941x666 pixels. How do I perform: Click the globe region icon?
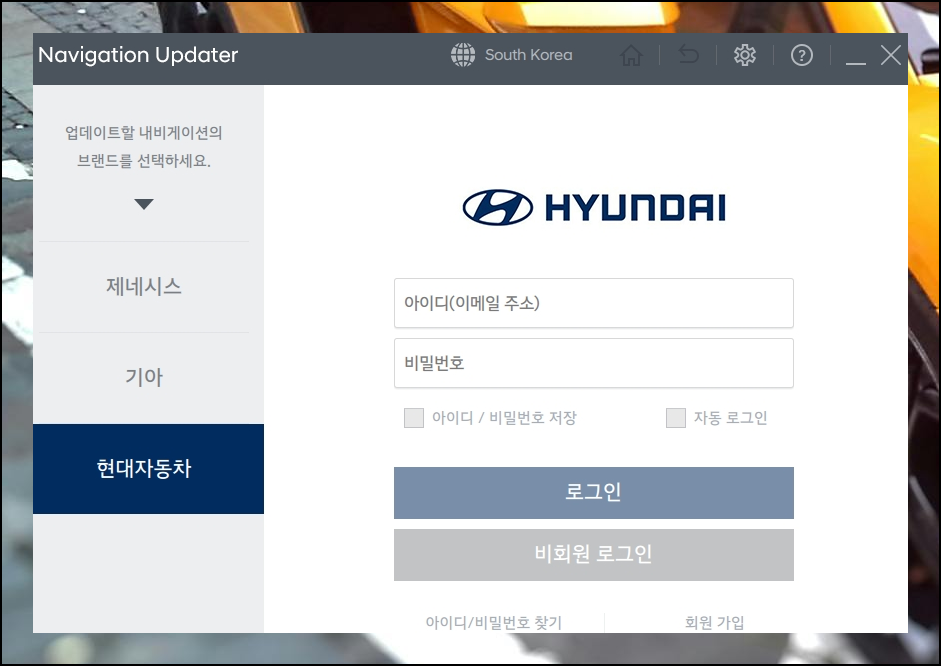463,55
